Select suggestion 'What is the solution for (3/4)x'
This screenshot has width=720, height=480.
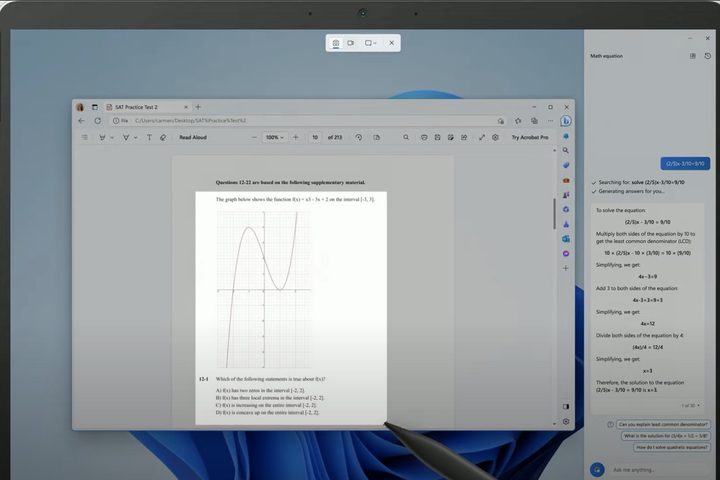666,436
